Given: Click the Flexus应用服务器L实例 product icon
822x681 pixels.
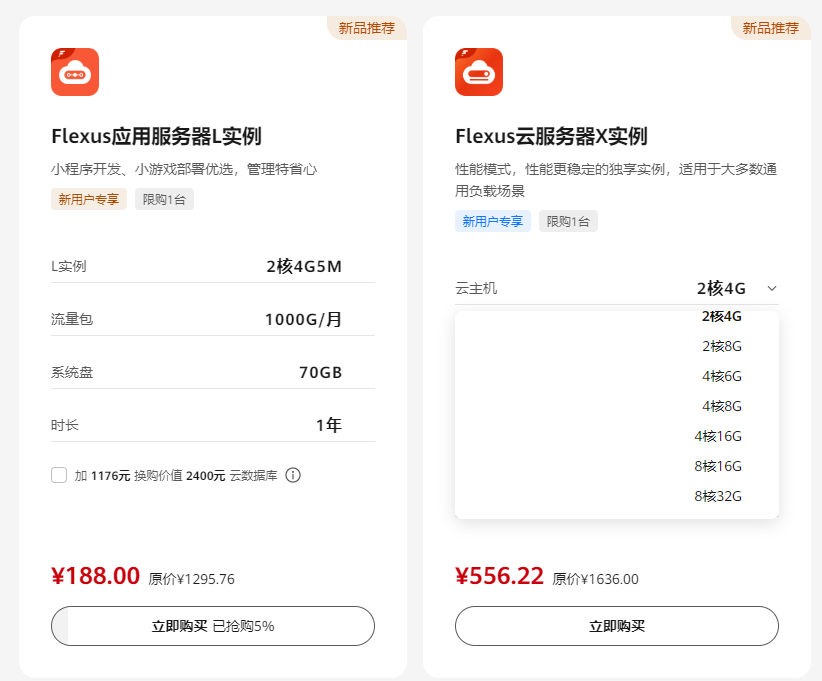Looking at the screenshot, I should (x=75, y=72).
